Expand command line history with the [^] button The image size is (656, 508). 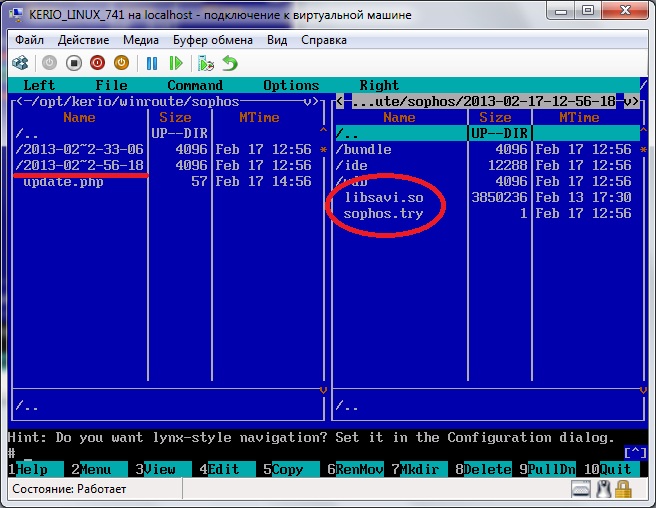click(x=634, y=453)
